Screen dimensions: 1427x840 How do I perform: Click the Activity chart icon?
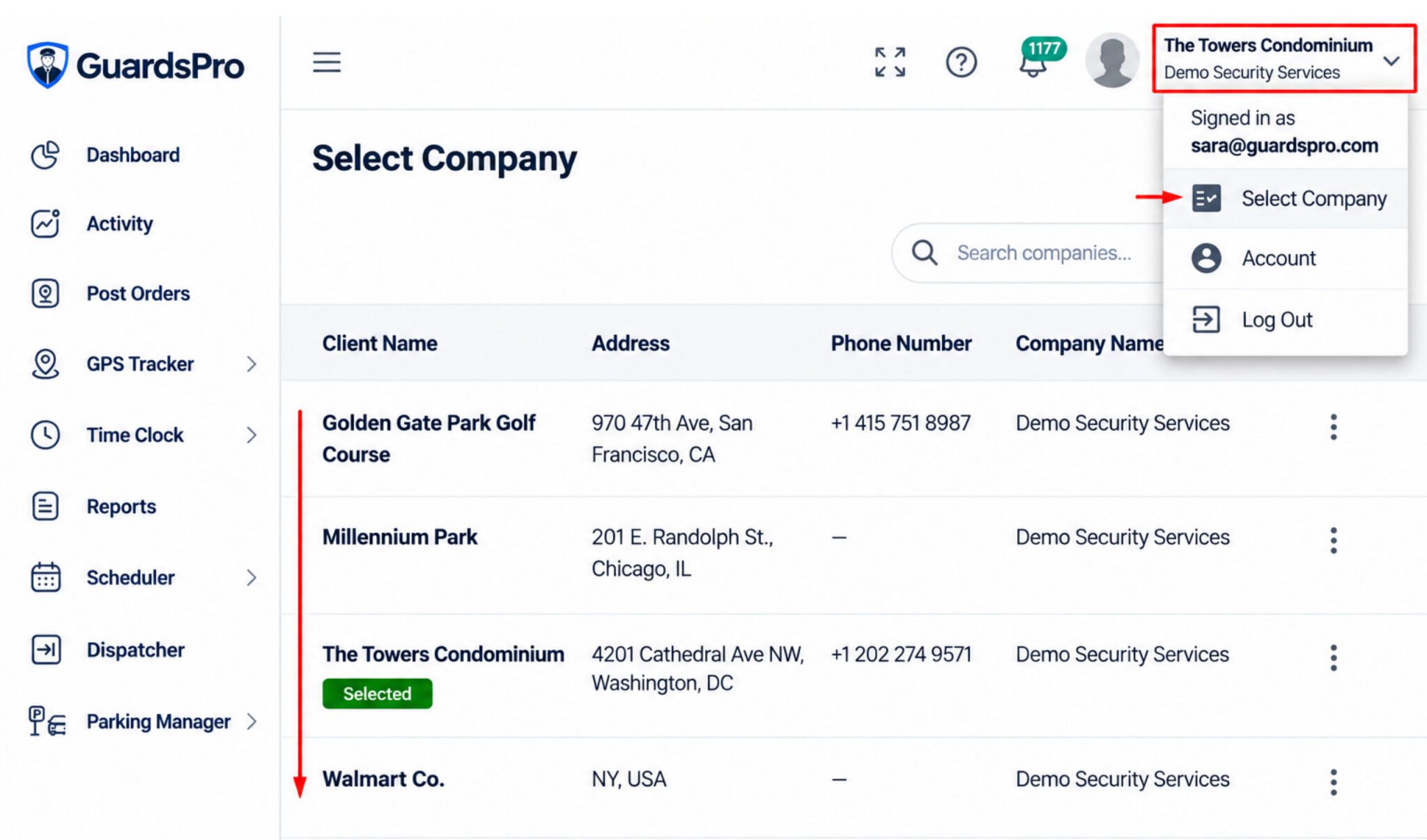pos(45,224)
